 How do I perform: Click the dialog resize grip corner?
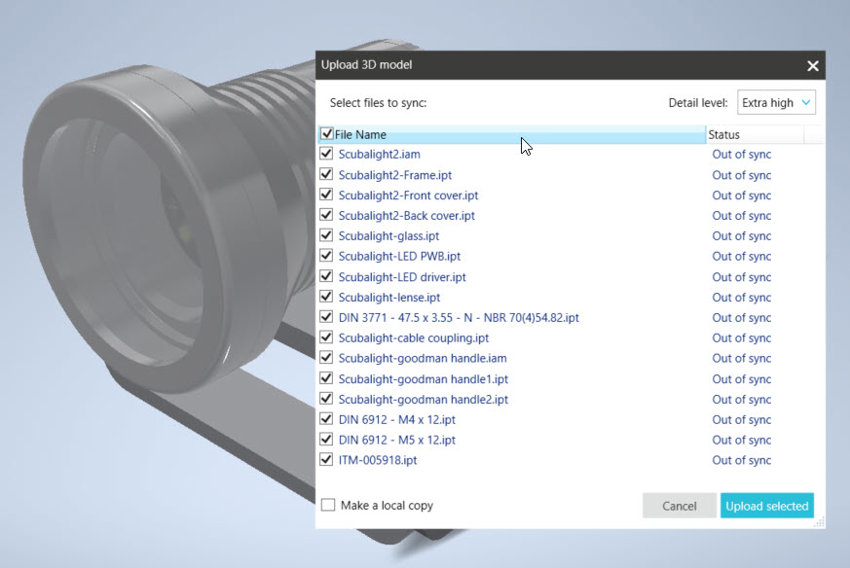coord(820,522)
